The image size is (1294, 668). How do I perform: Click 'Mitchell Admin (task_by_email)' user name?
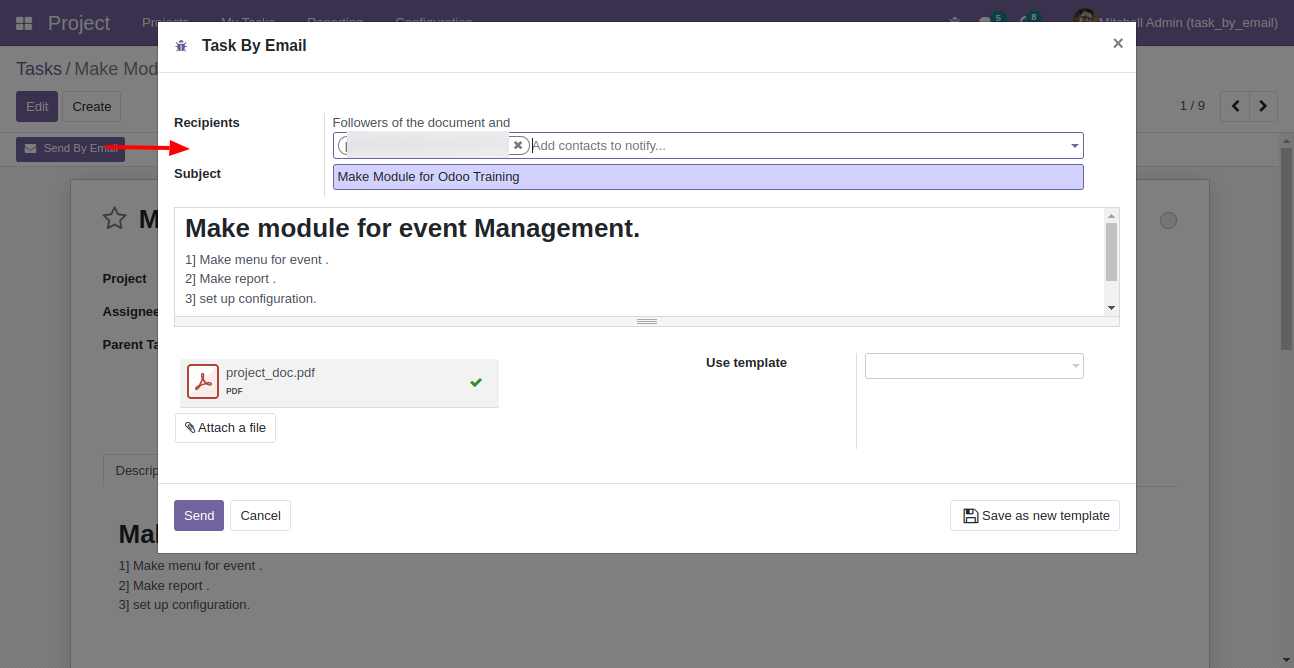pyautogui.click(x=1188, y=23)
